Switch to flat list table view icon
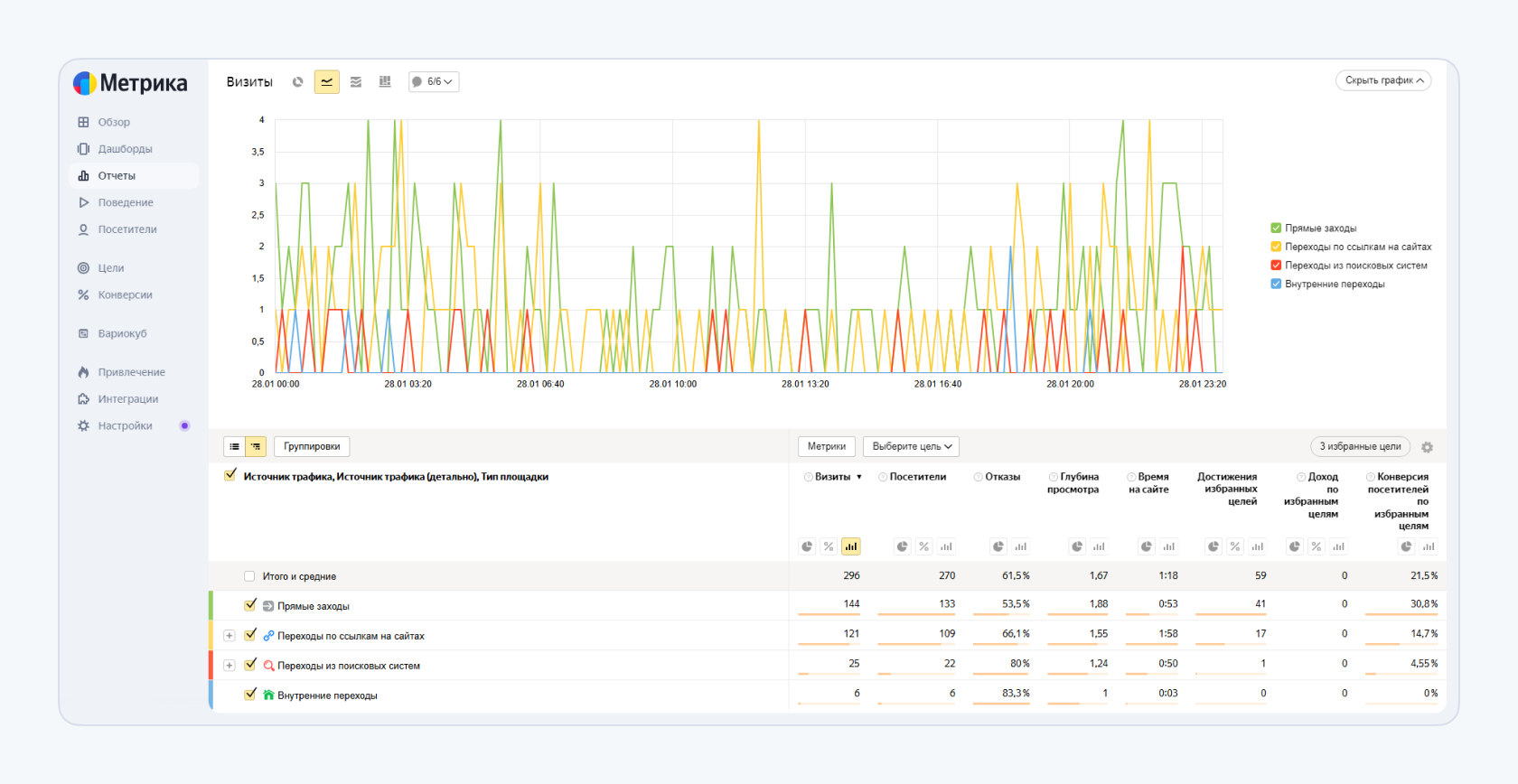This screenshot has height=784, width=1518. pyautogui.click(x=234, y=446)
